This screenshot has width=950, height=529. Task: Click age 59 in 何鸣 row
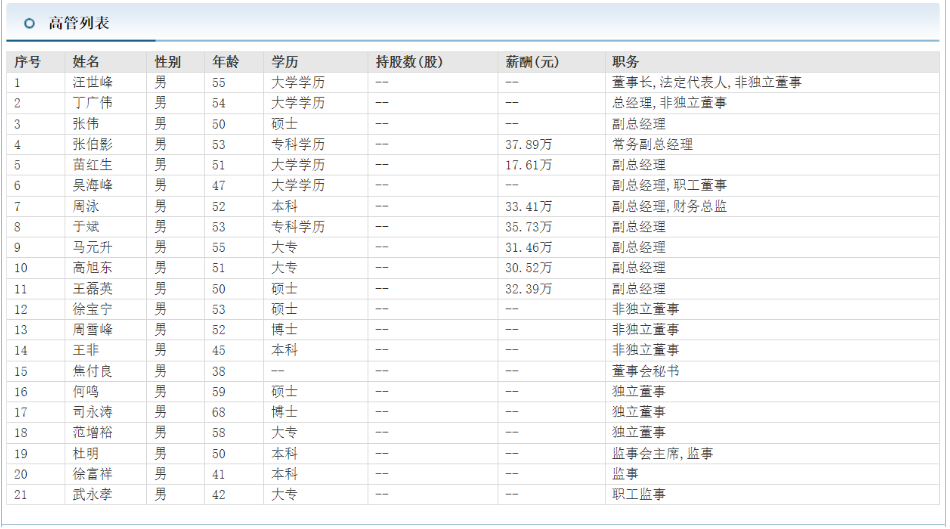coord(219,391)
